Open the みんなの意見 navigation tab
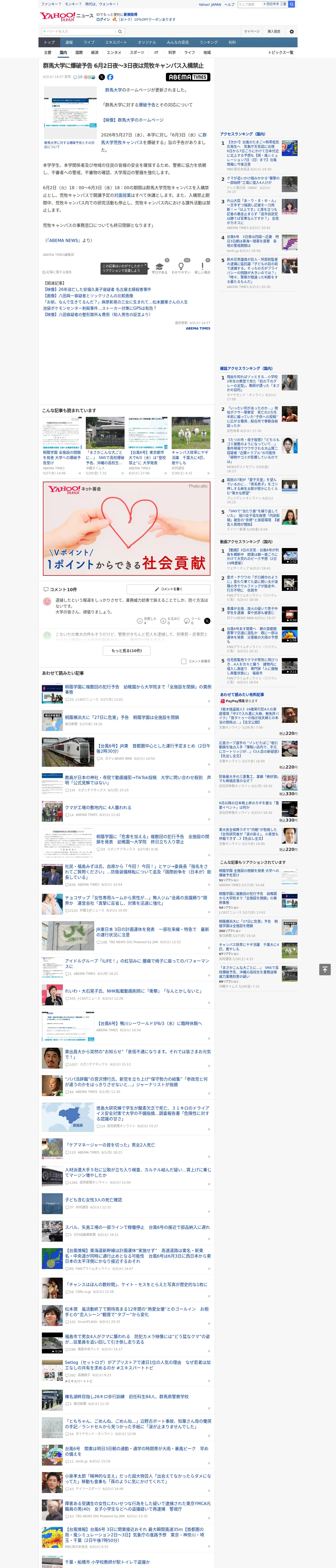The width and height of the screenshot is (336, 1568). (x=177, y=43)
